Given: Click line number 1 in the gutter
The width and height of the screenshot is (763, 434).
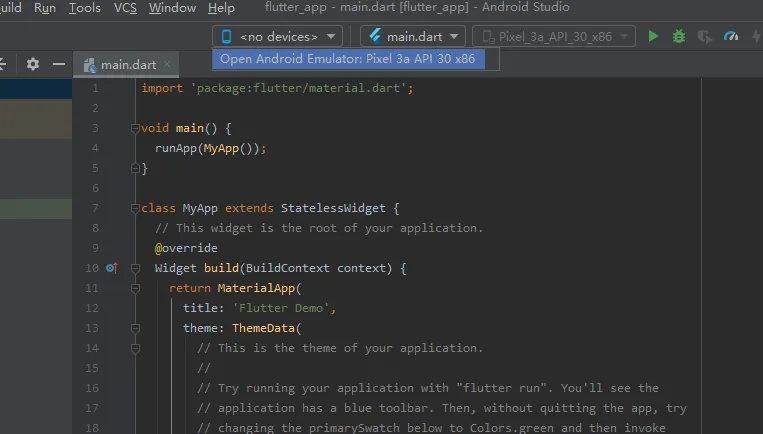Looking at the screenshot, I should pyautogui.click(x=95, y=89).
